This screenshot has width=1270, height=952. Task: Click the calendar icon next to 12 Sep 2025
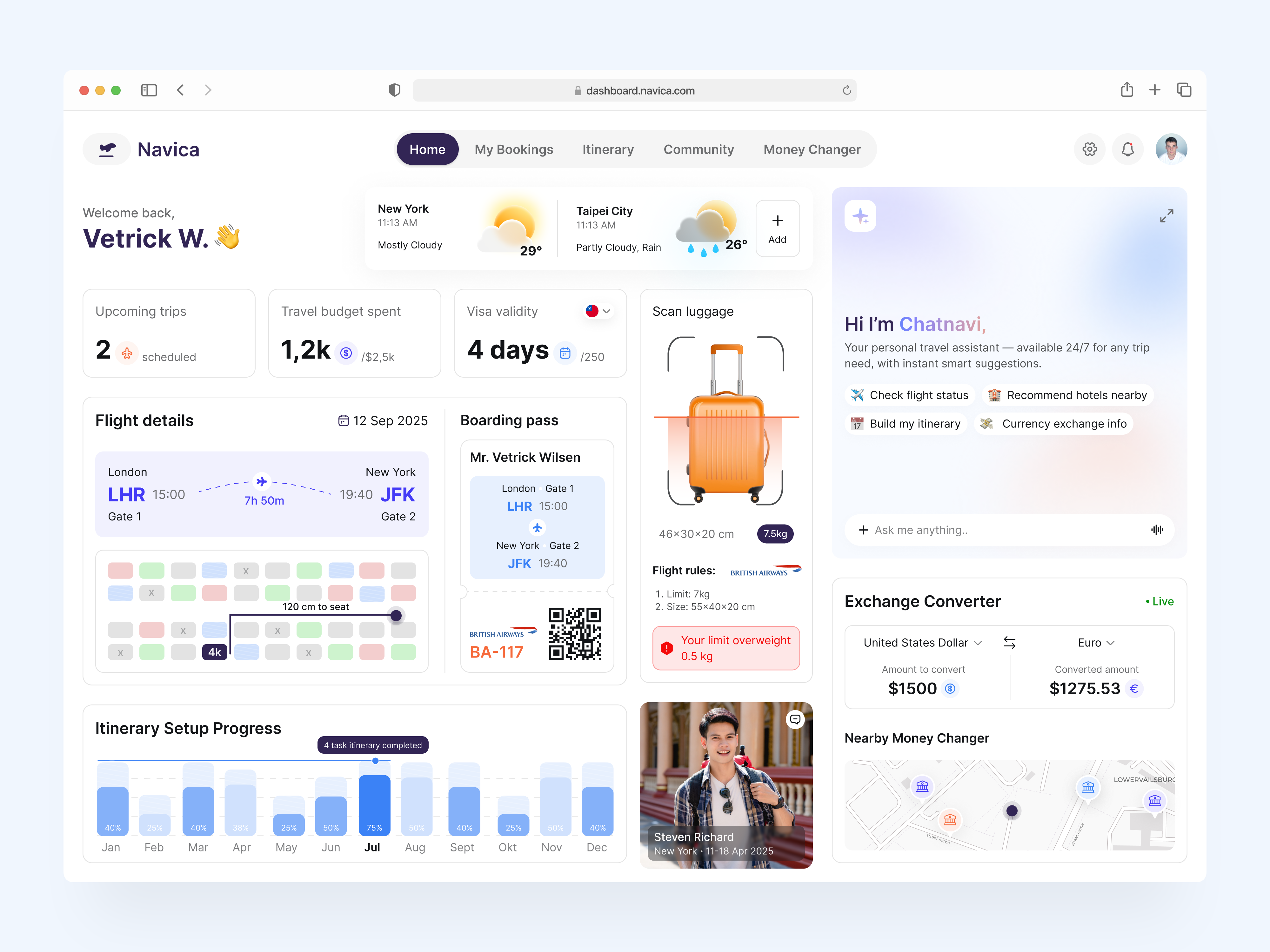coord(344,420)
